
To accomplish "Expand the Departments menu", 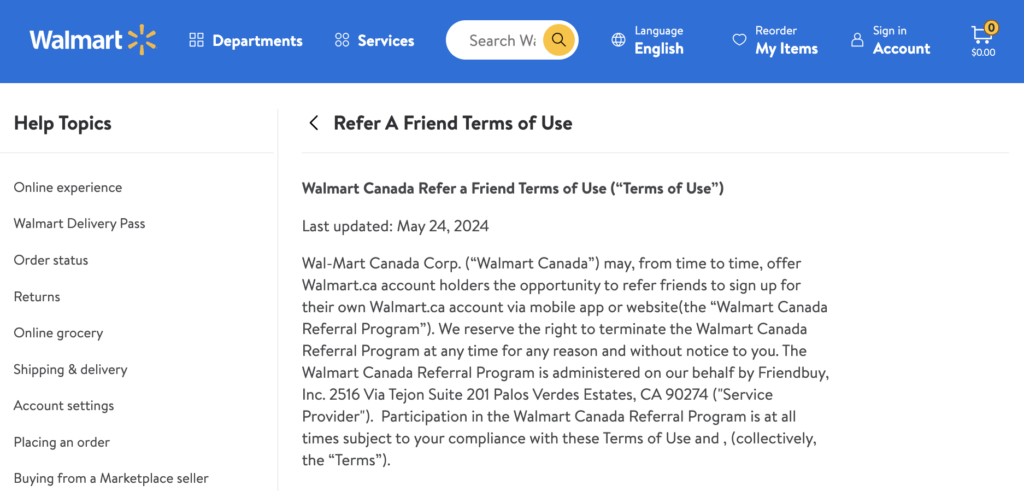I will (x=257, y=41).
